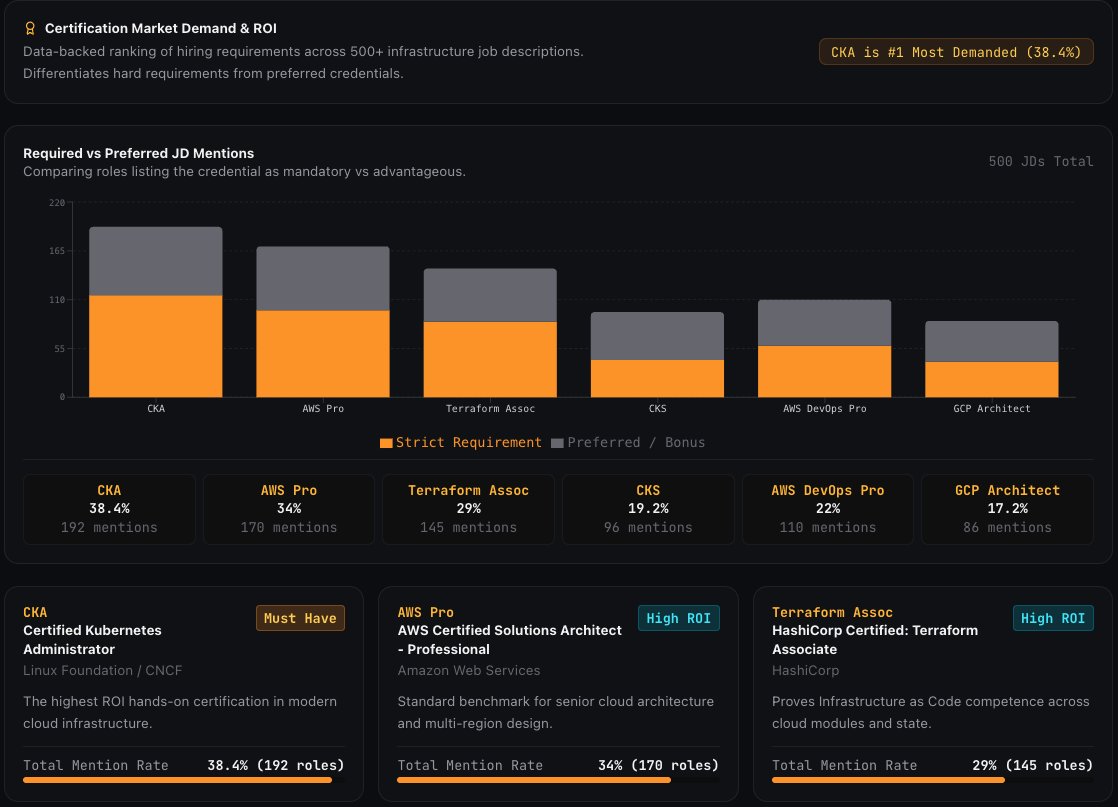Image resolution: width=1118 pixels, height=807 pixels.
Task: Open the CKS 19.2% stat tile
Action: pyautogui.click(x=648, y=509)
